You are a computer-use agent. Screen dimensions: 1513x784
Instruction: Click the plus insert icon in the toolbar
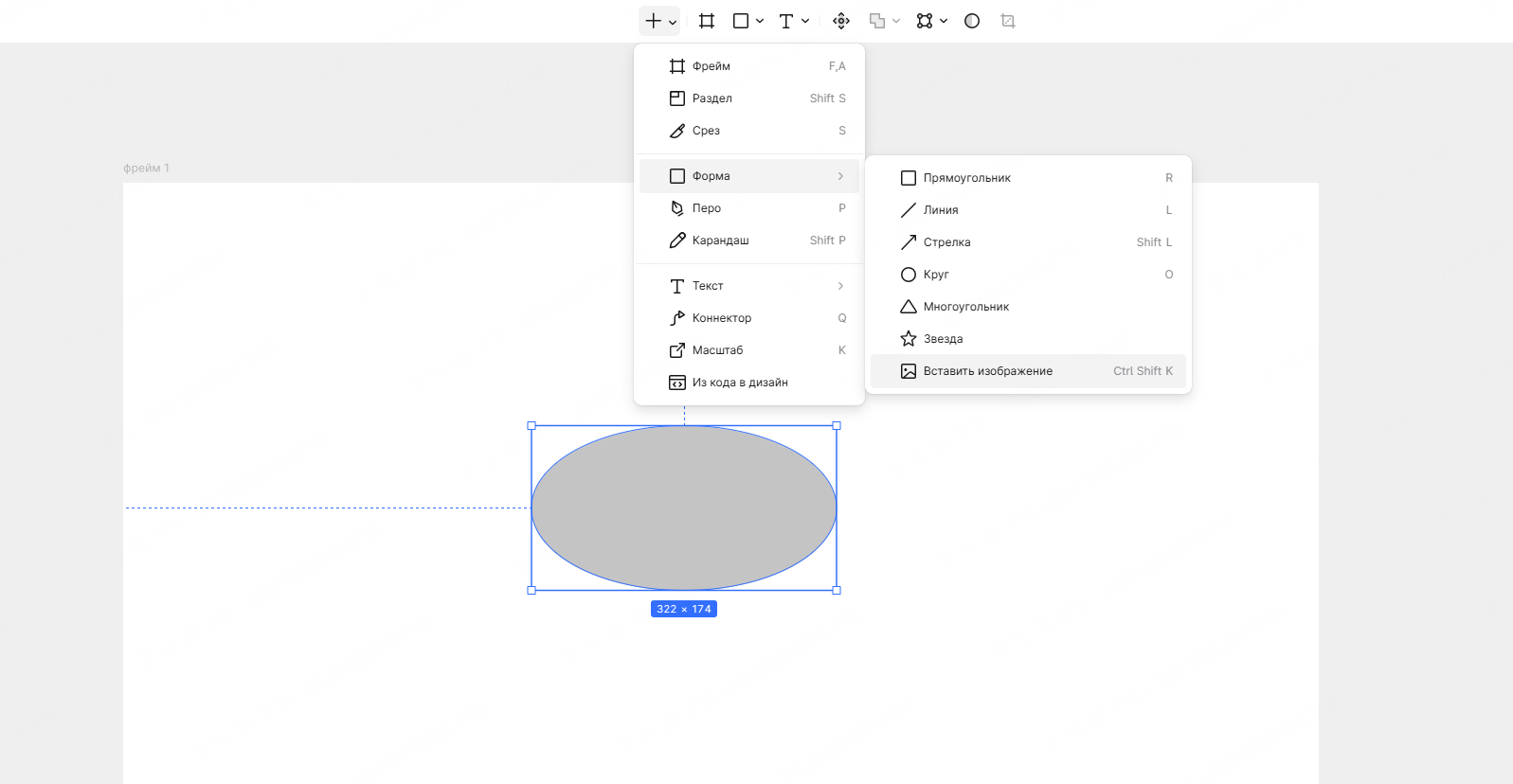click(x=653, y=21)
